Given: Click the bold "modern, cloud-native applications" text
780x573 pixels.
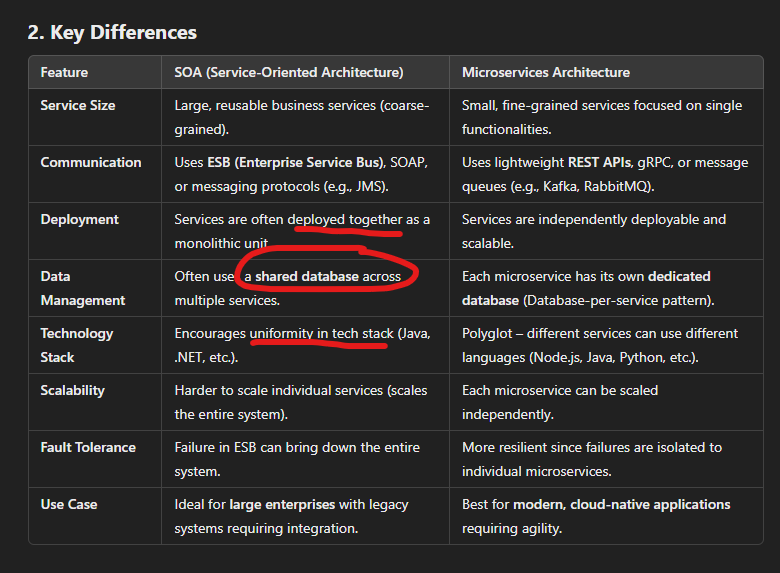Looking at the screenshot, I should 621,504.
